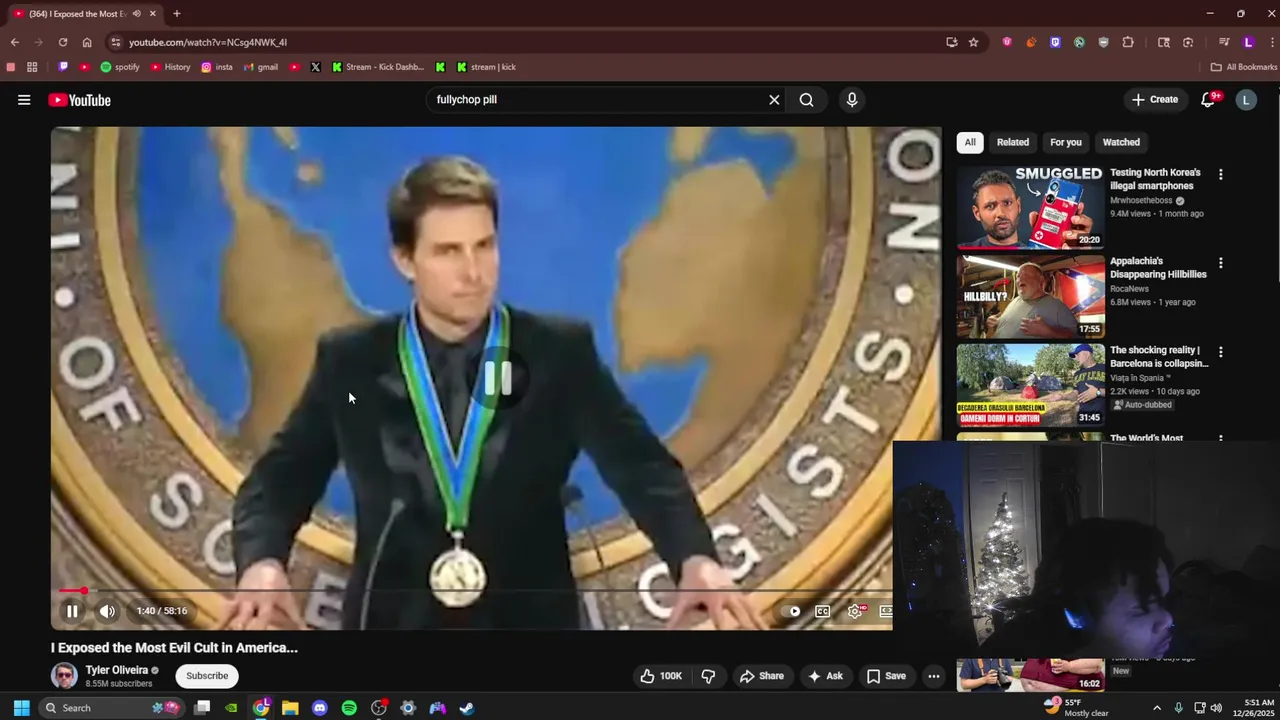This screenshot has width=1280, height=720.
Task: Open more actions ellipsis below the video
Action: (x=934, y=676)
